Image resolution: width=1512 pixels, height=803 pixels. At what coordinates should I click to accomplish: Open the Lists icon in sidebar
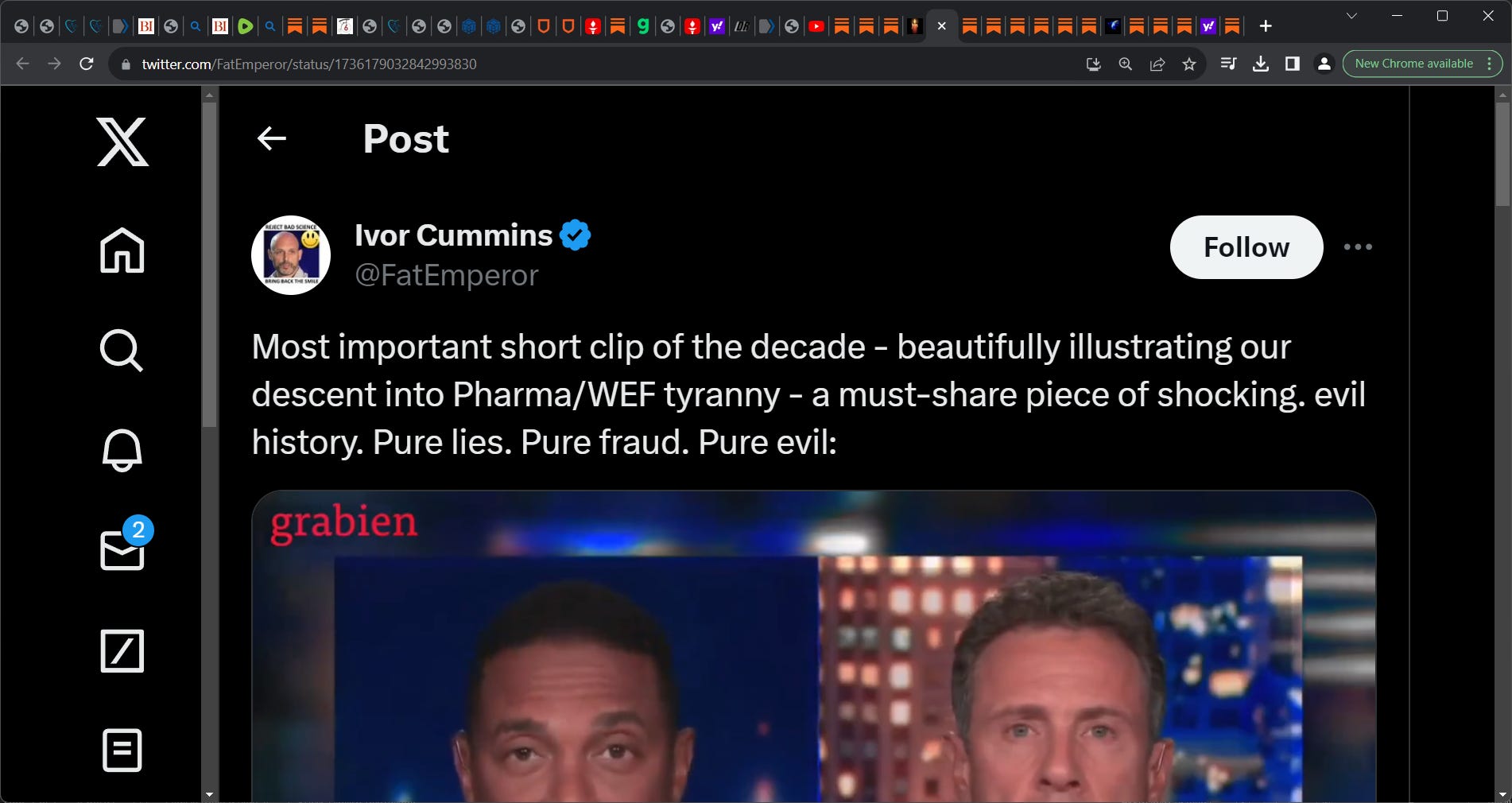point(122,751)
